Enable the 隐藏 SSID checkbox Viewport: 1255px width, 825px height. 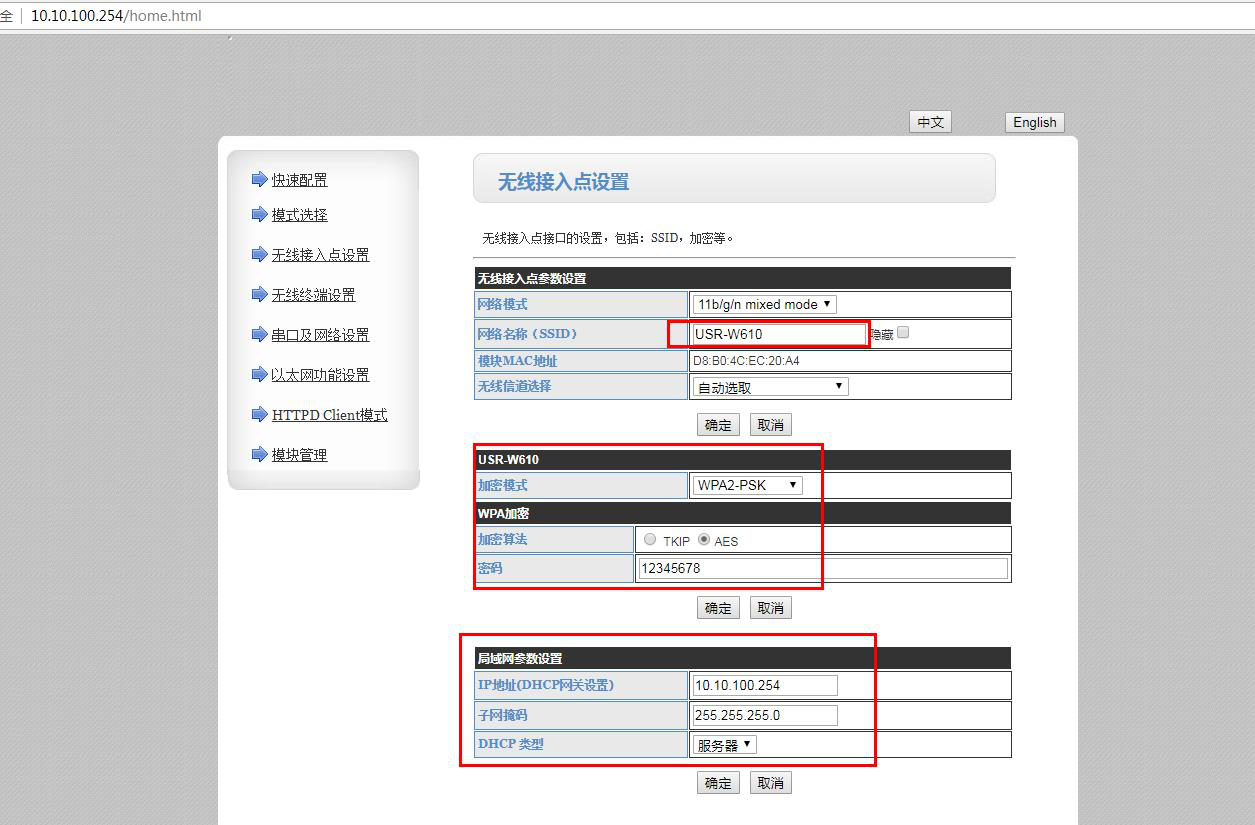point(903,333)
